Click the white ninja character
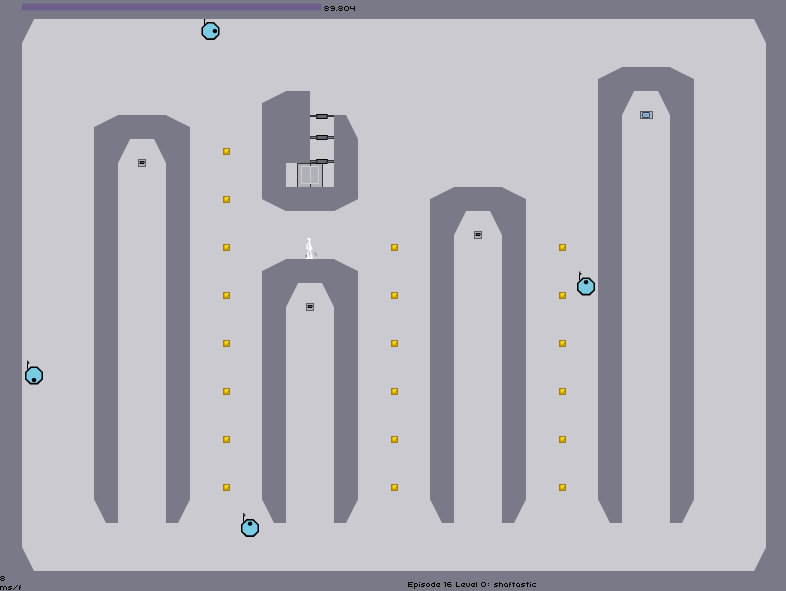This screenshot has height=591, width=786. pyautogui.click(x=310, y=249)
